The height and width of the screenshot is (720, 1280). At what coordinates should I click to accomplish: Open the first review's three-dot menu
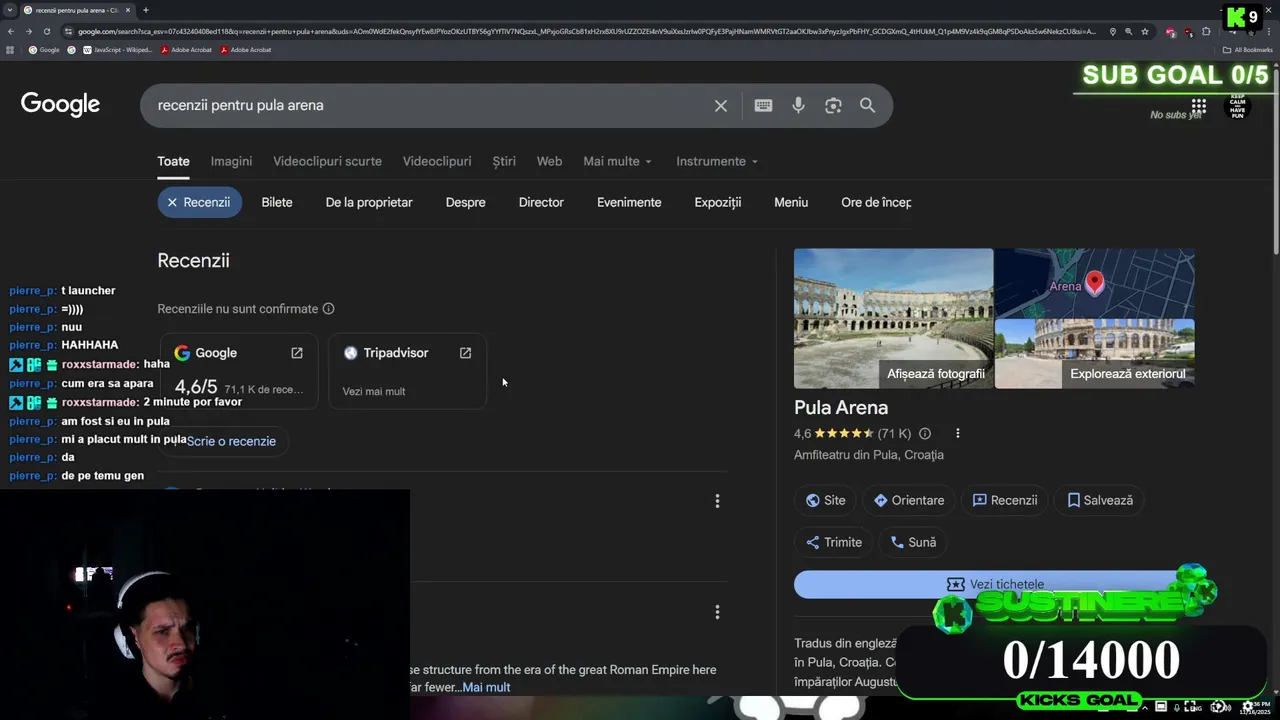coord(717,501)
